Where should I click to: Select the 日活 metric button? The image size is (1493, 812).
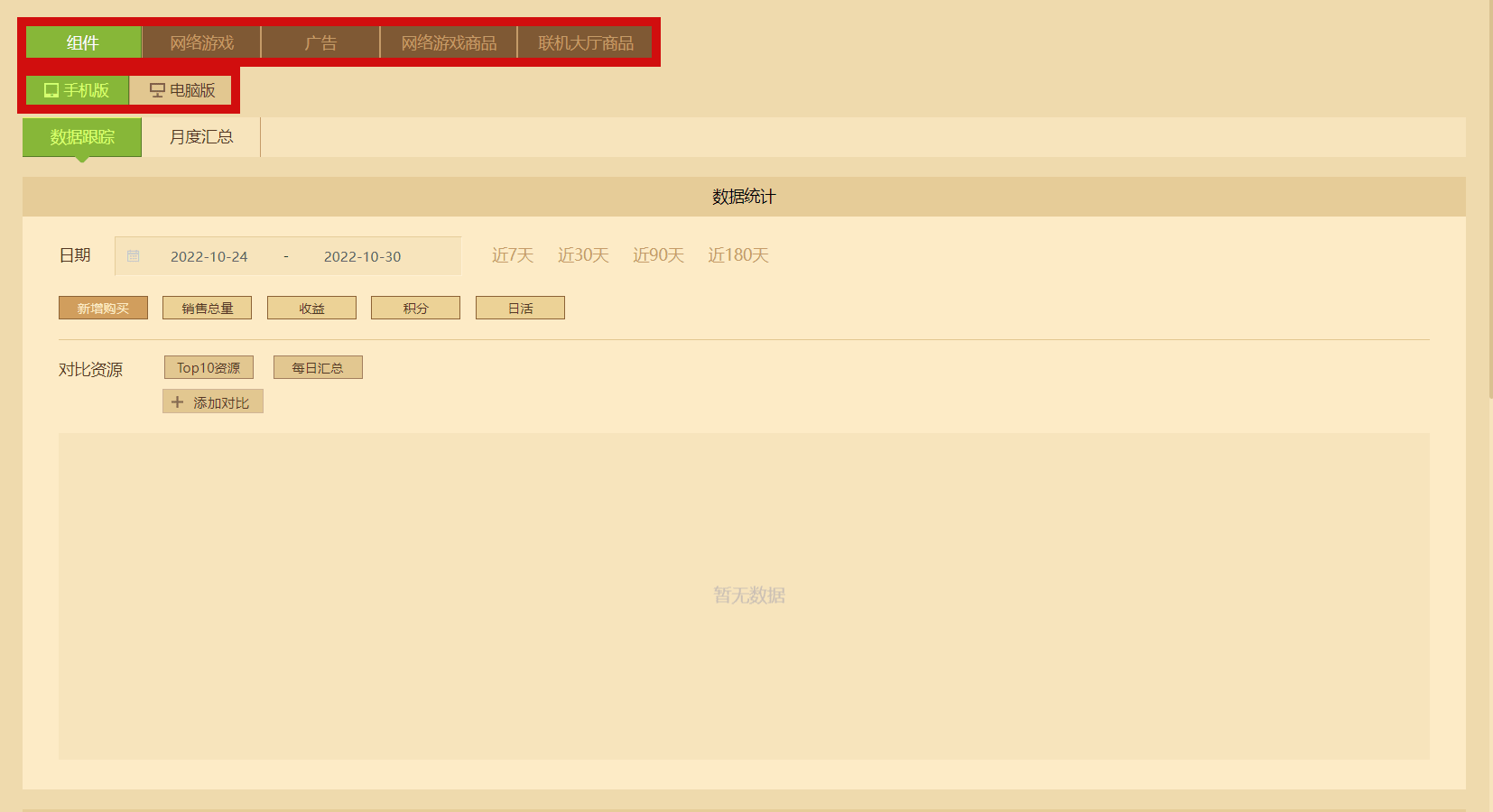click(520, 308)
